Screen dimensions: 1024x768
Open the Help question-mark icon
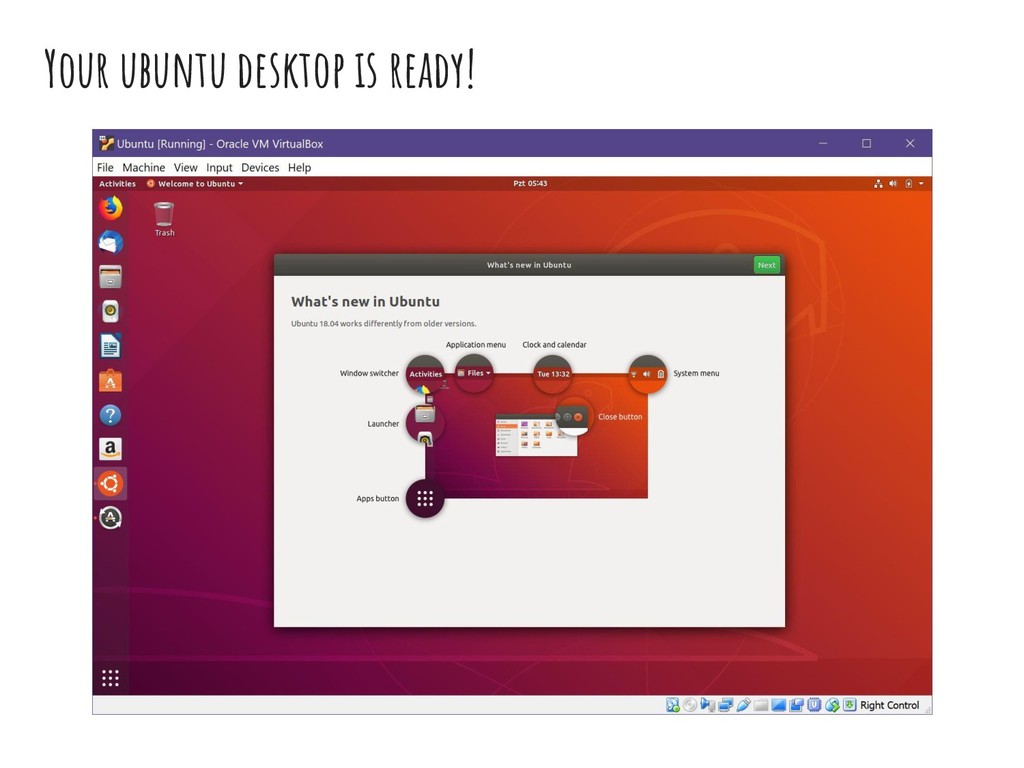click(x=110, y=415)
